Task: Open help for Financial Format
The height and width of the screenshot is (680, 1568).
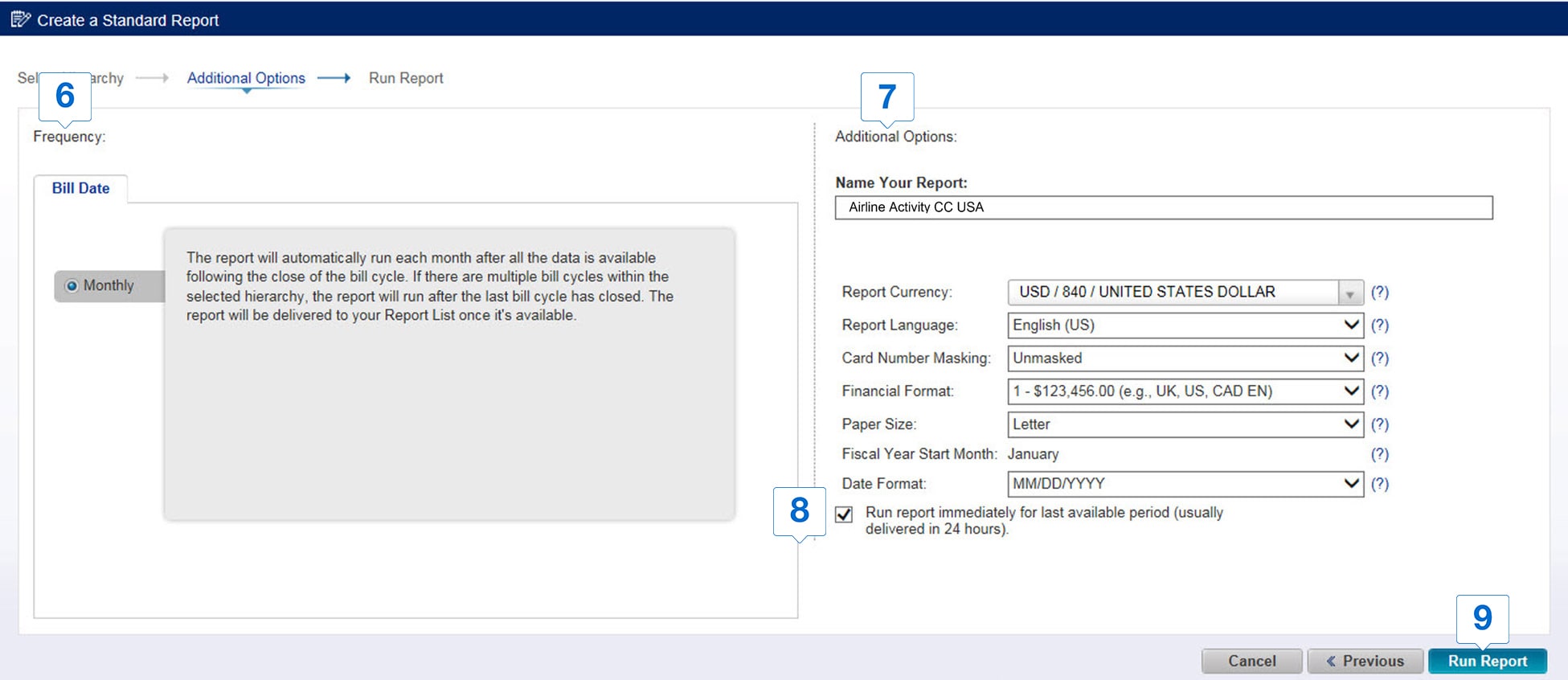Action: tap(1379, 391)
